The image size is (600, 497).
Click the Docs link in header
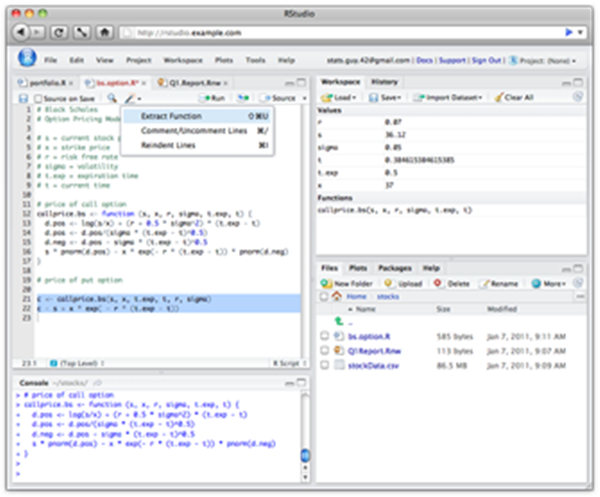pos(424,60)
